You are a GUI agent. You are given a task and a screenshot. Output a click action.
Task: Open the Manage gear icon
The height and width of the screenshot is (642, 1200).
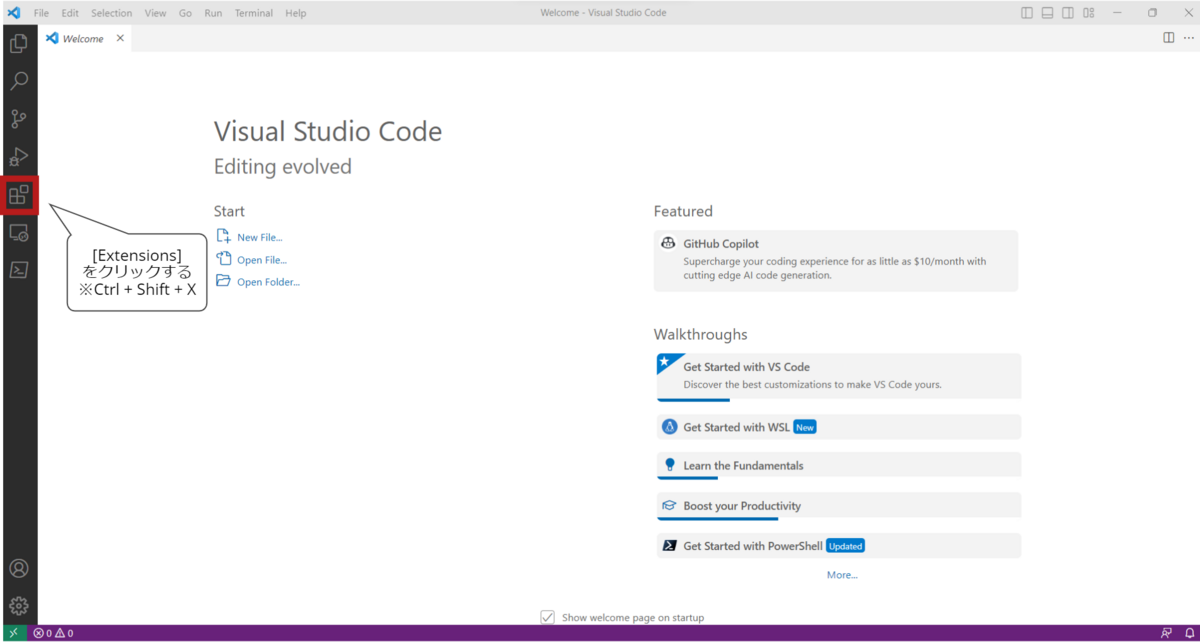[x=18, y=606]
